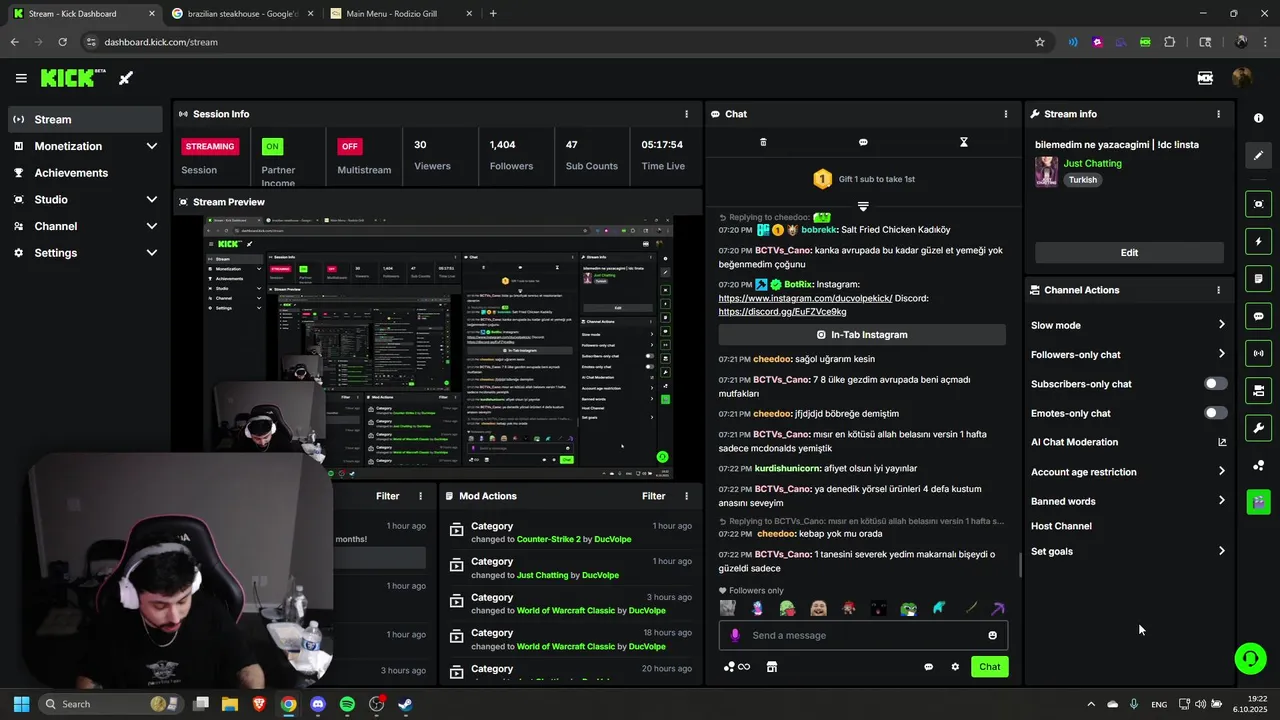Click the Partner Income ON indicator
The height and width of the screenshot is (720, 1280).
[x=272, y=146]
